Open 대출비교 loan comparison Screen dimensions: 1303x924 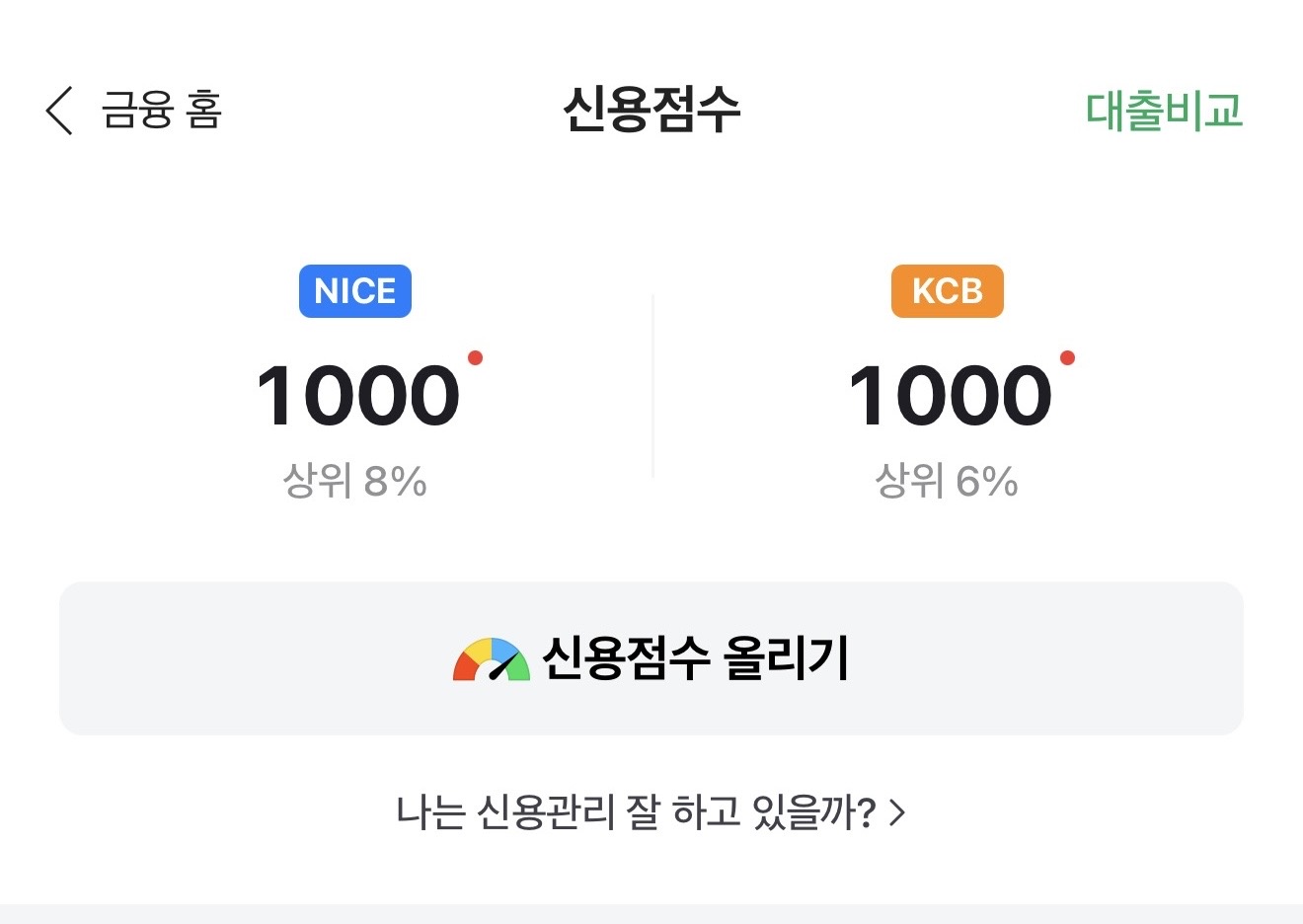coord(1164,111)
